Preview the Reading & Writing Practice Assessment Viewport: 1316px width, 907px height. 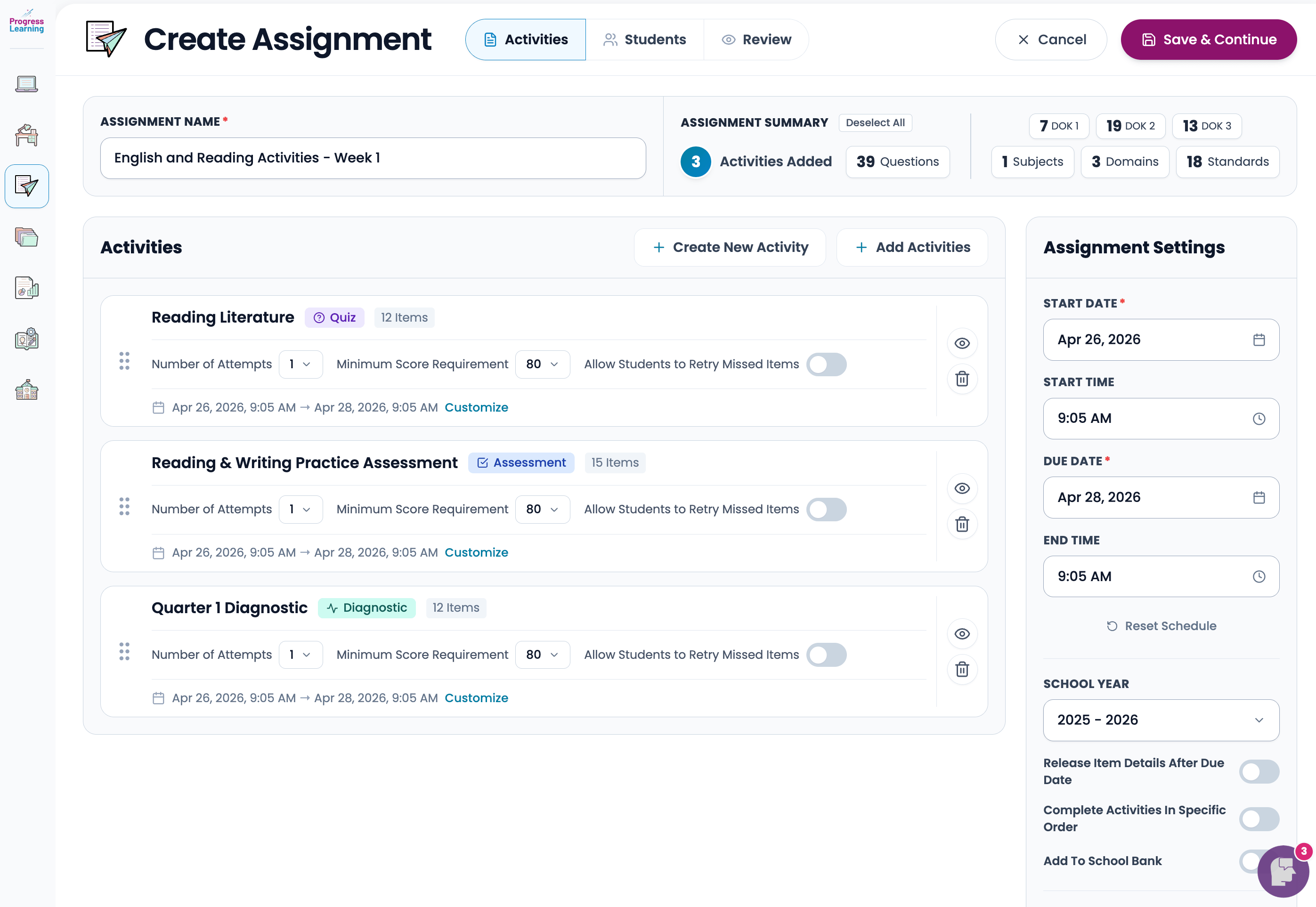click(x=962, y=488)
